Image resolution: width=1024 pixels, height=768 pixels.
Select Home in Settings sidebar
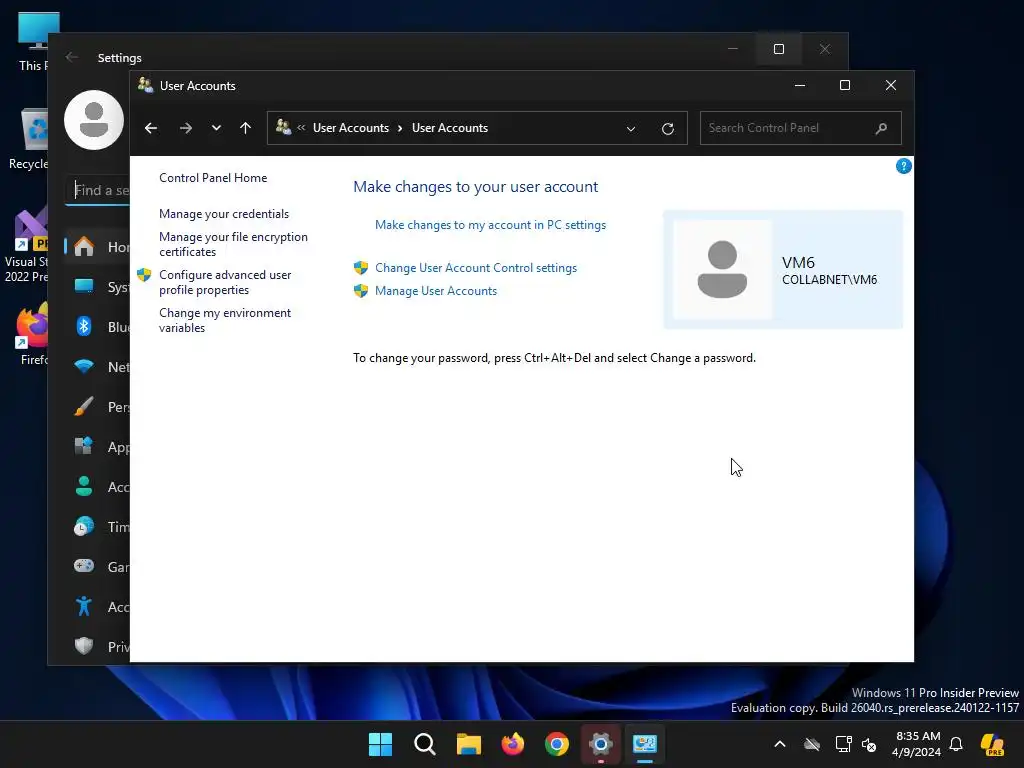[x=97, y=247]
